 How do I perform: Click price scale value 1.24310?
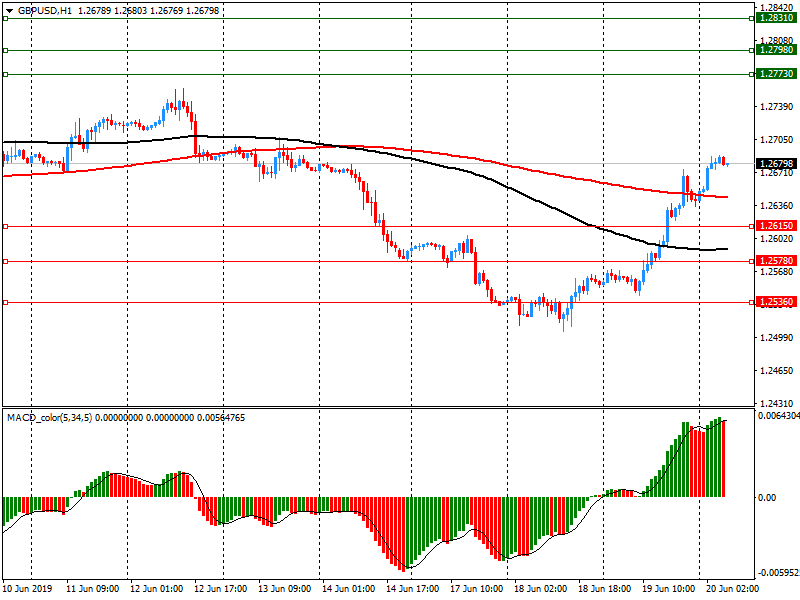tap(777, 404)
